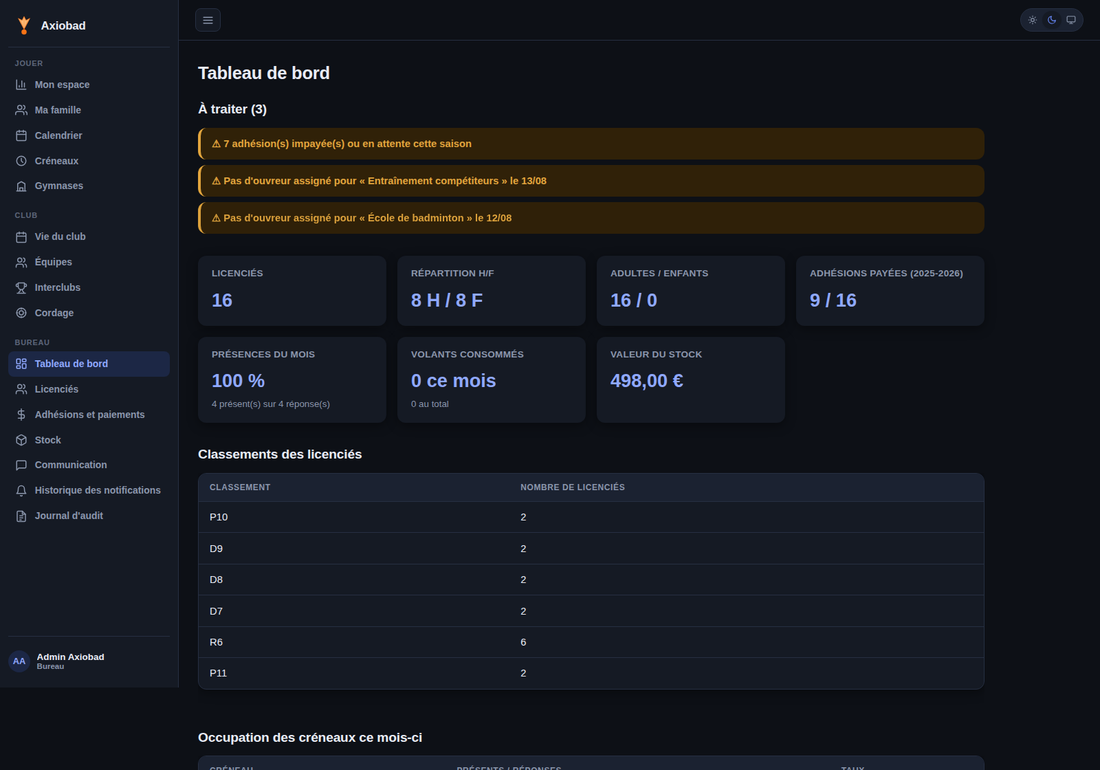This screenshot has width=1100, height=770.
Task: Select the D9 classement row
Action: tap(591, 549)
